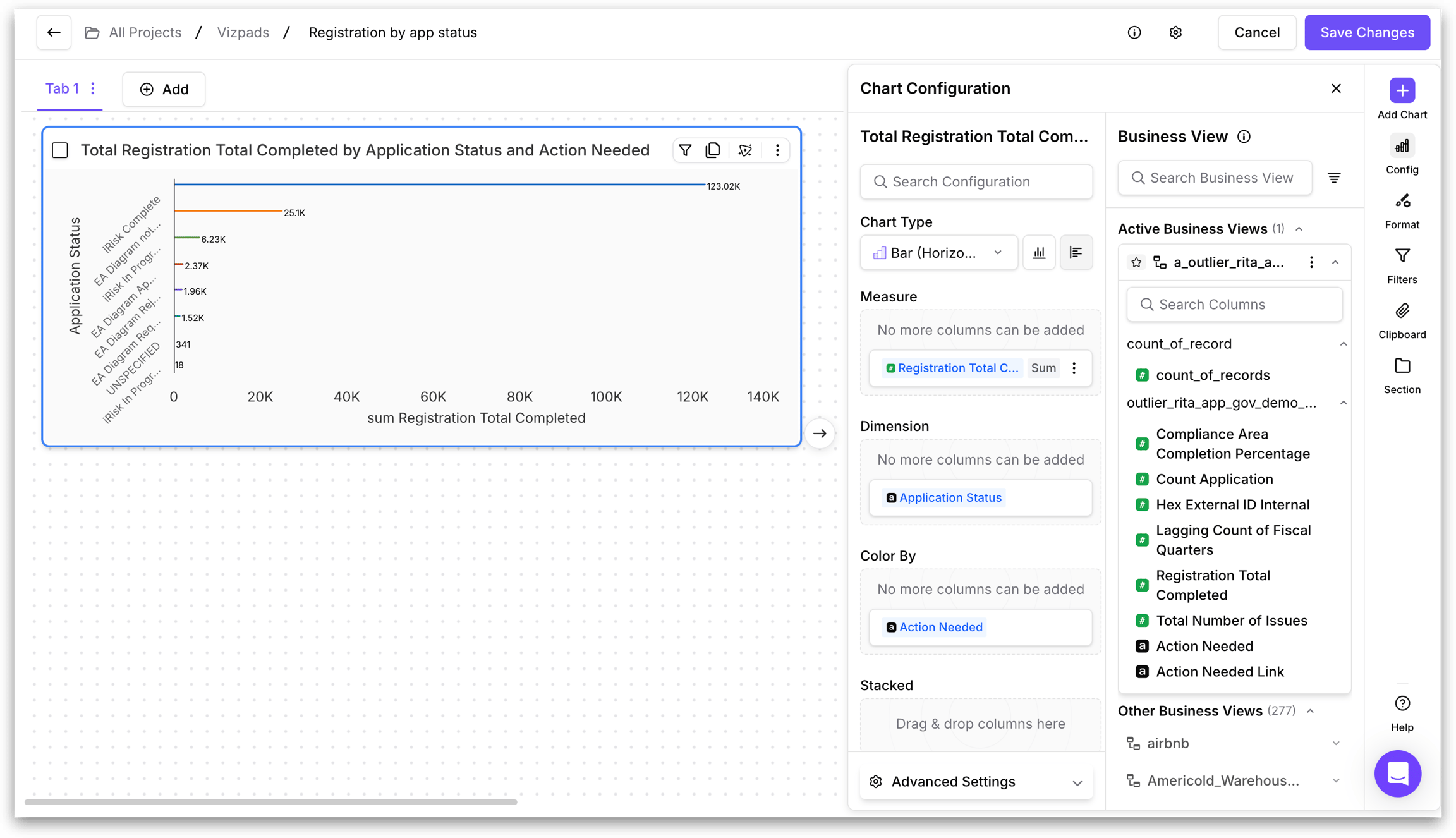Click the Add tab button
1456x838 pixels.
[164, 89]
